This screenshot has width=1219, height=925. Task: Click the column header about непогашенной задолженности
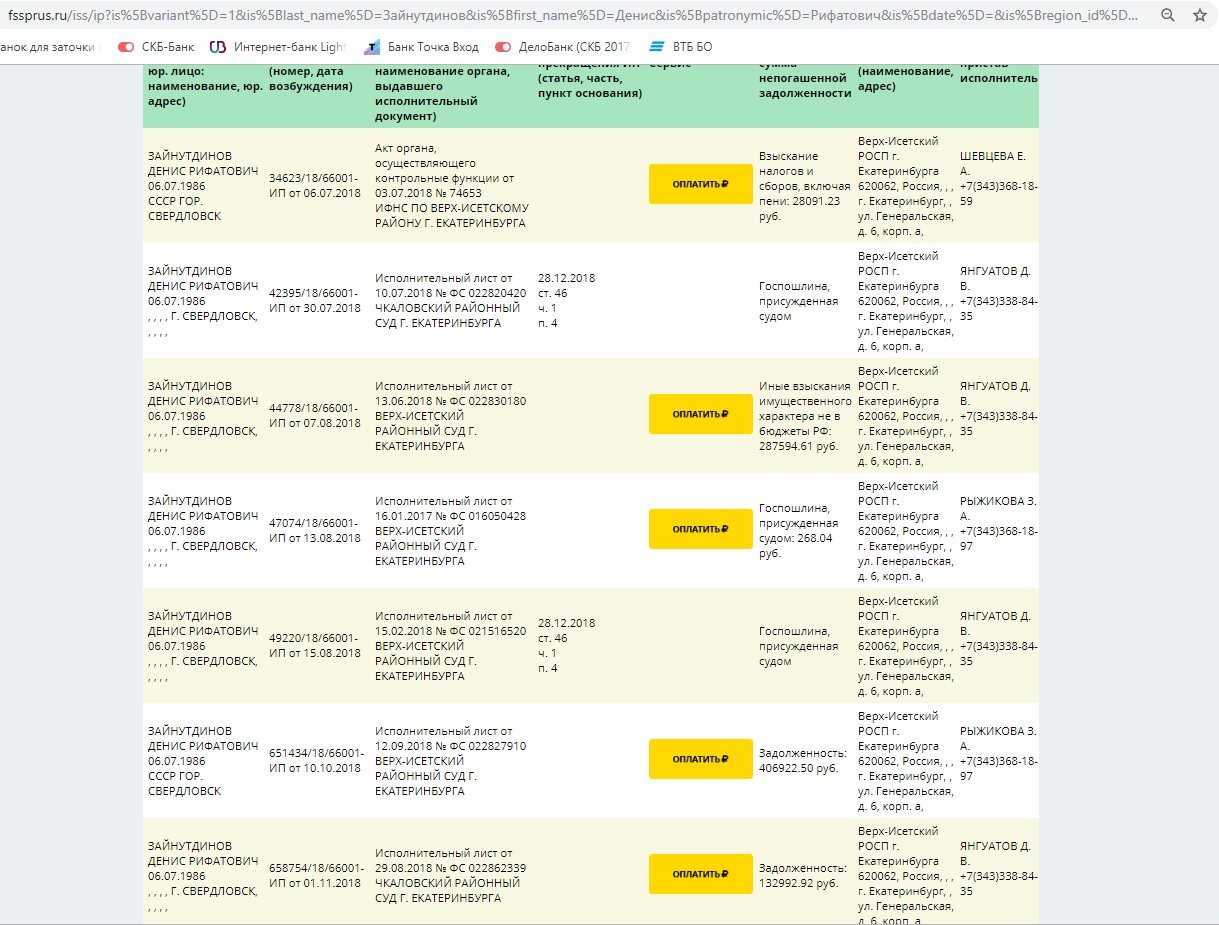805,78
